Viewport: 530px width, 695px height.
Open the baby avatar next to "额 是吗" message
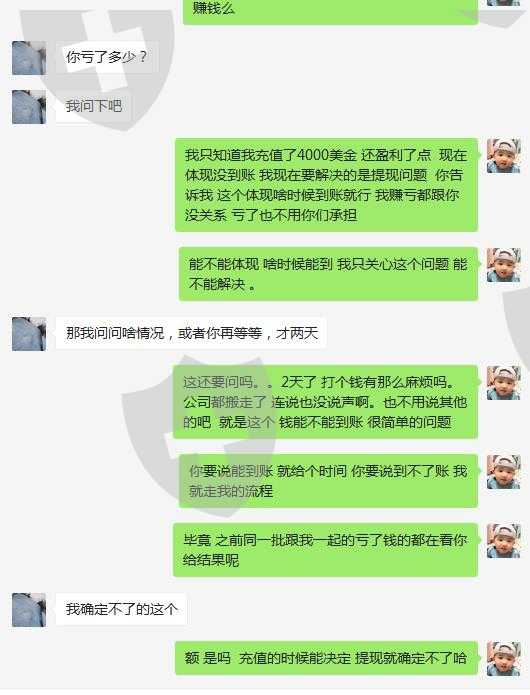click(x=503, y=659)
